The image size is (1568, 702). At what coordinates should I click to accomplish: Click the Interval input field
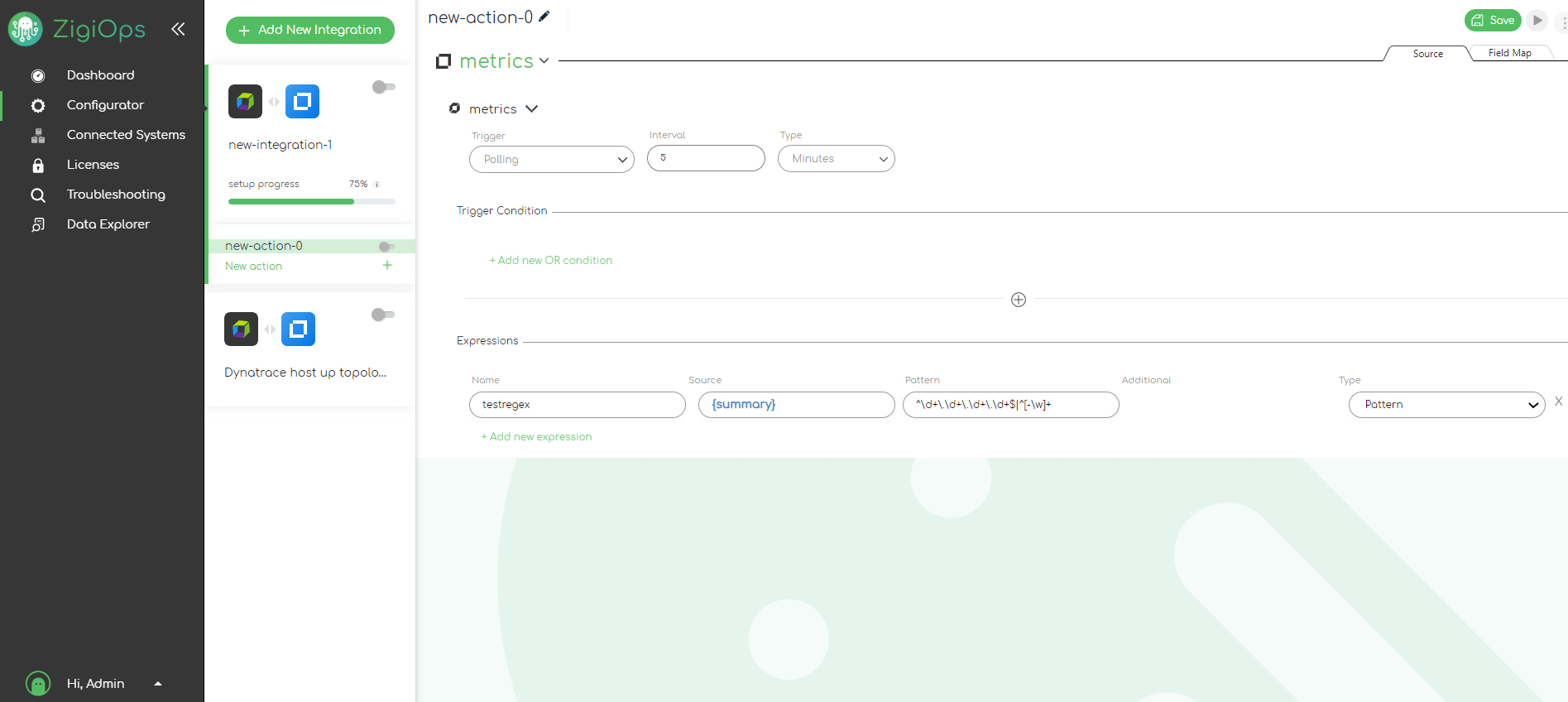[x=706, y=158]
